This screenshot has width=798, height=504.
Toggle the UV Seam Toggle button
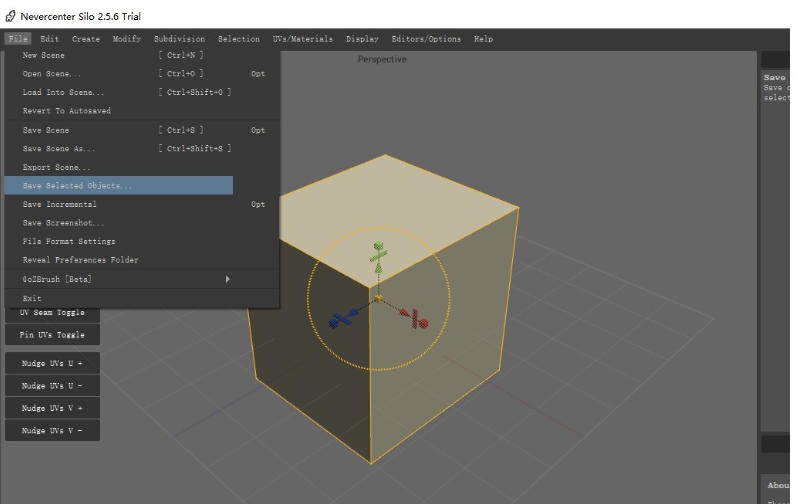click(x=52, y=313)
